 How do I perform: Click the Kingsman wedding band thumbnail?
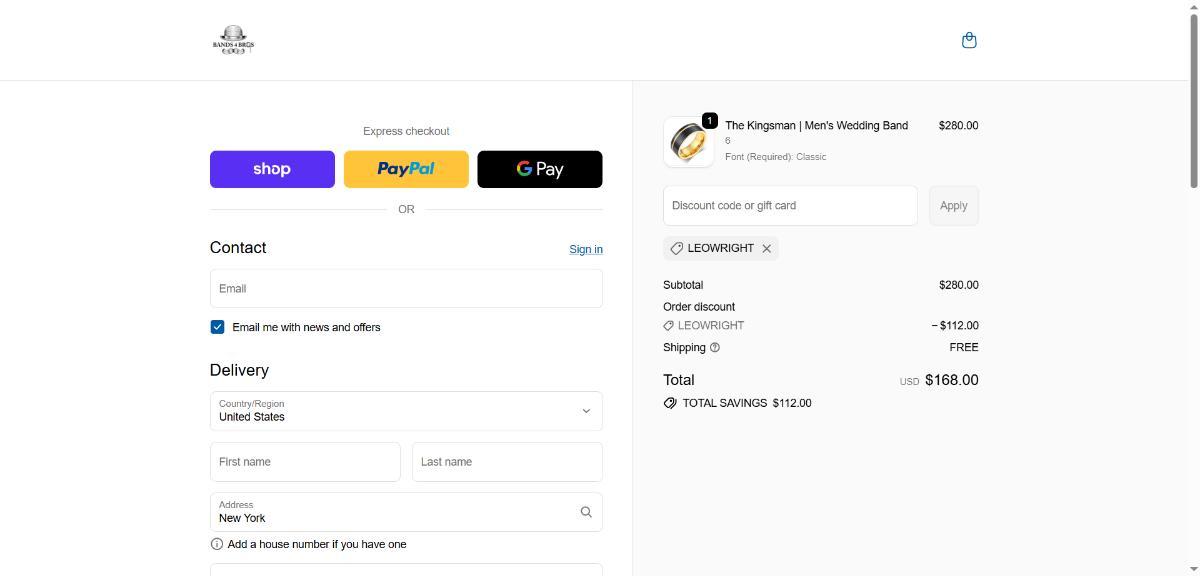coord(688,142)
